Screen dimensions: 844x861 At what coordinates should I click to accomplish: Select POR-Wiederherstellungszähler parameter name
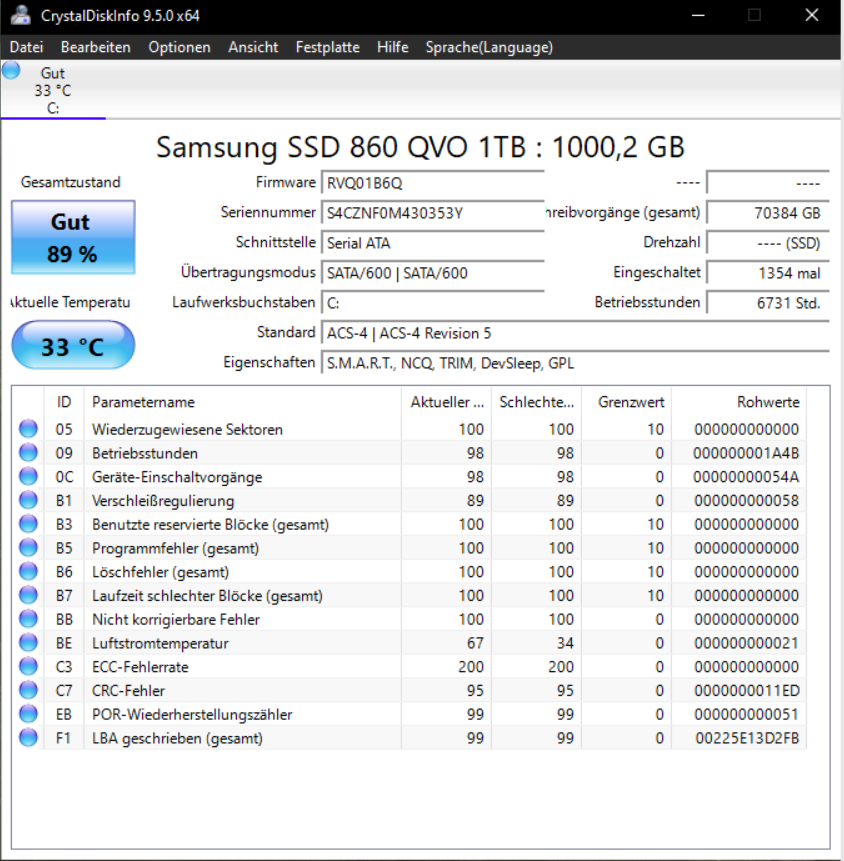[192, 714]
